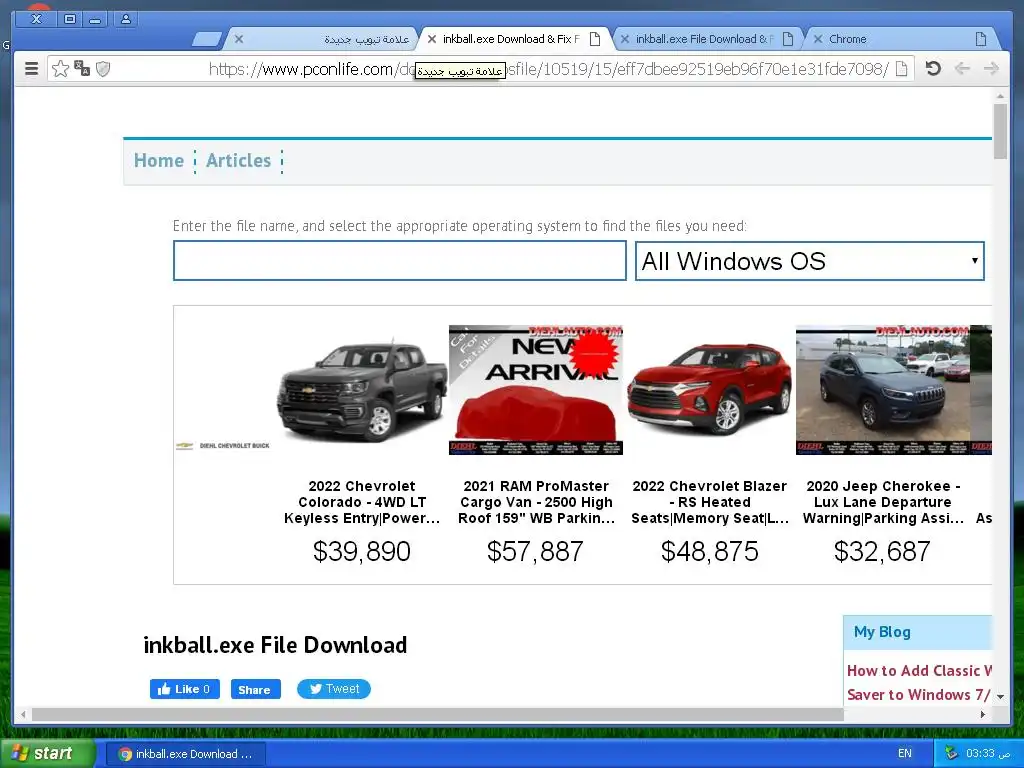
Task: Open the Home navigation link
Action: click(x=159, y=161)
